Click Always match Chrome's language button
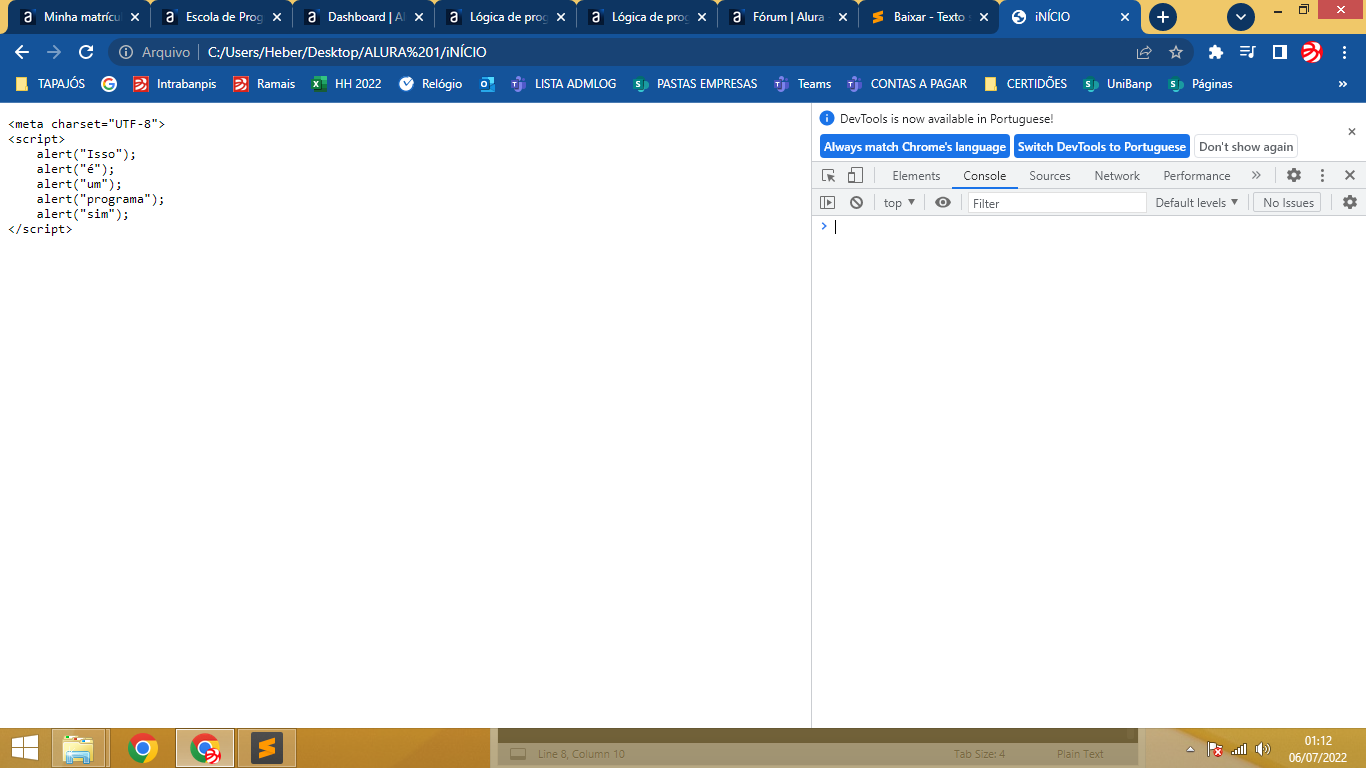This screenshot has width=1366, height=768. (915, 146)
